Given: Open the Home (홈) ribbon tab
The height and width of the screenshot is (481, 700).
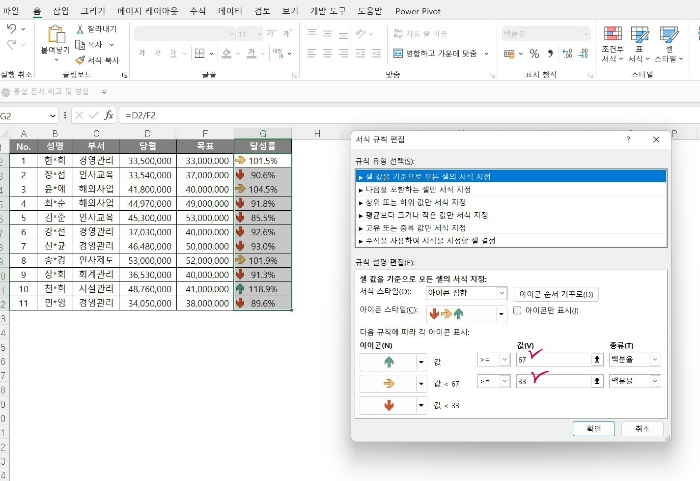Looking at the screenshot, I should coord(37,11).
